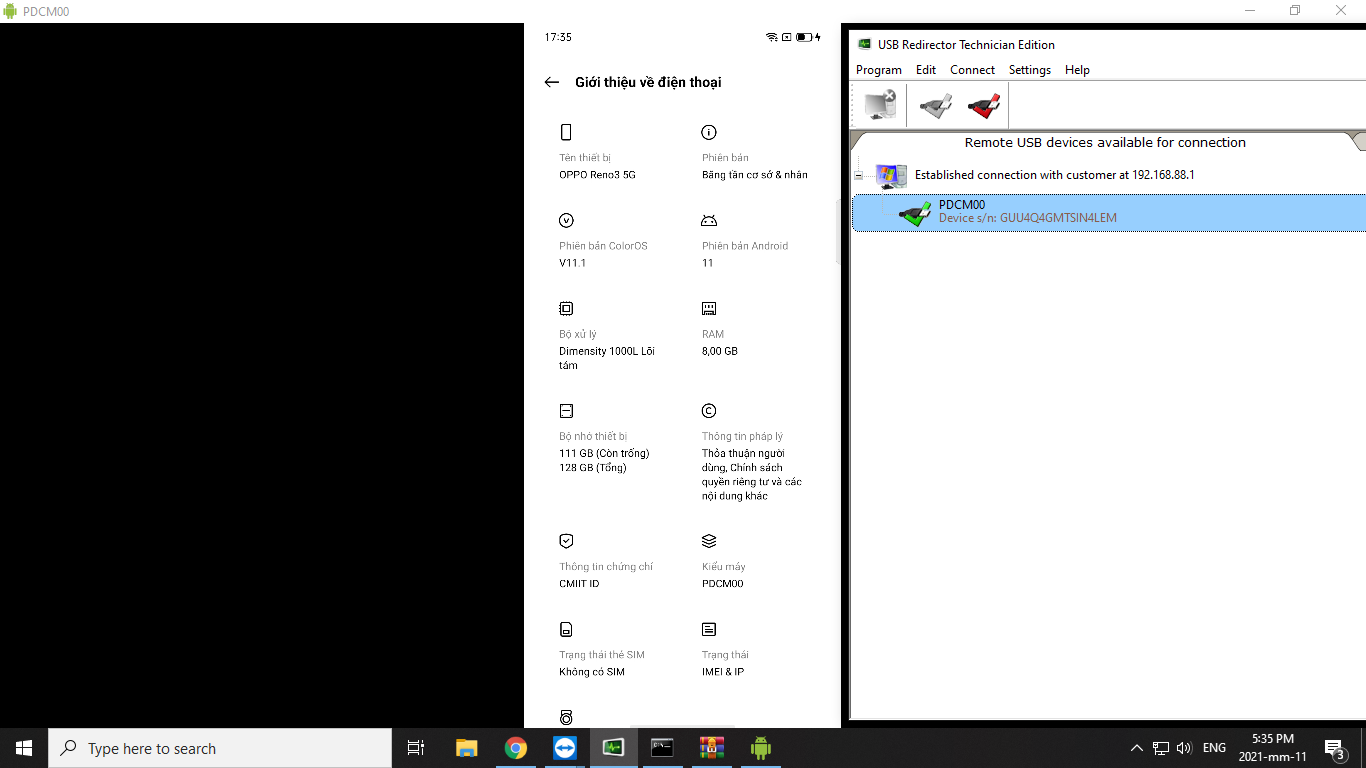The width and height of the screenshot is (1366, 768).
Task: Click the disconnect-from-customer computer toolbar icon
Action: pos(880,104)
